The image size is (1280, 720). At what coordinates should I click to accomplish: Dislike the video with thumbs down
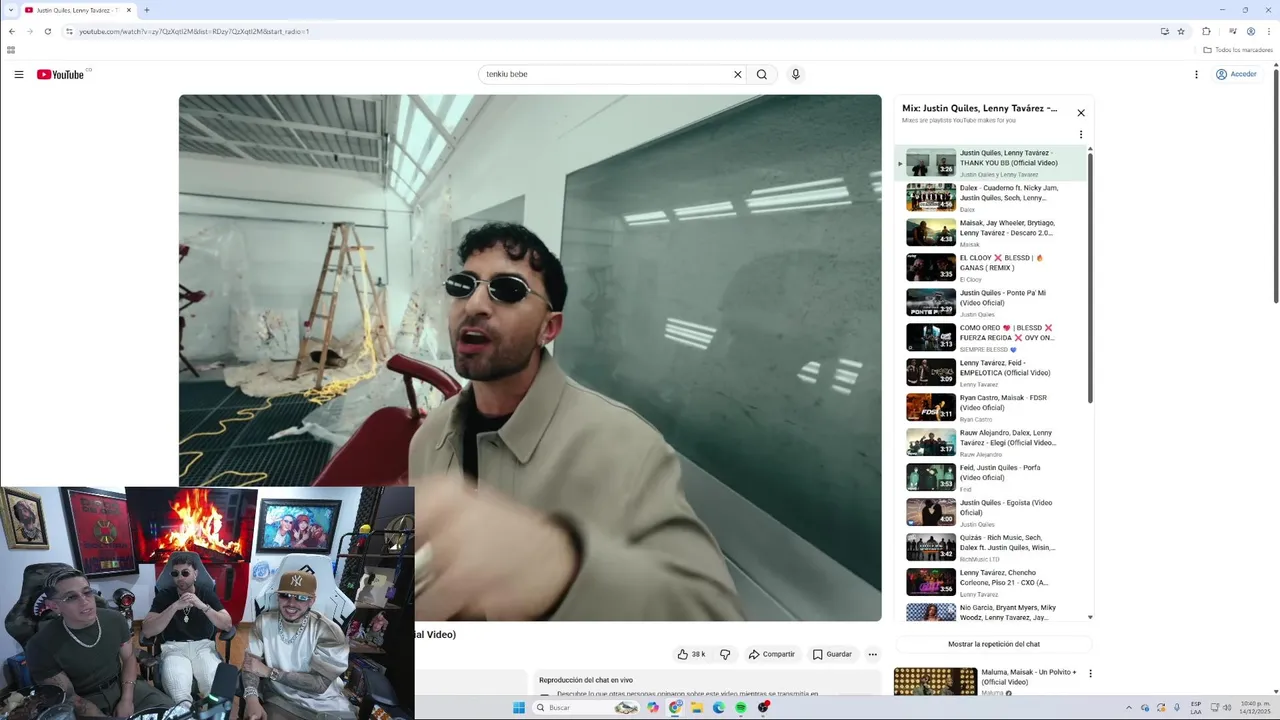[x=725, y=654]
